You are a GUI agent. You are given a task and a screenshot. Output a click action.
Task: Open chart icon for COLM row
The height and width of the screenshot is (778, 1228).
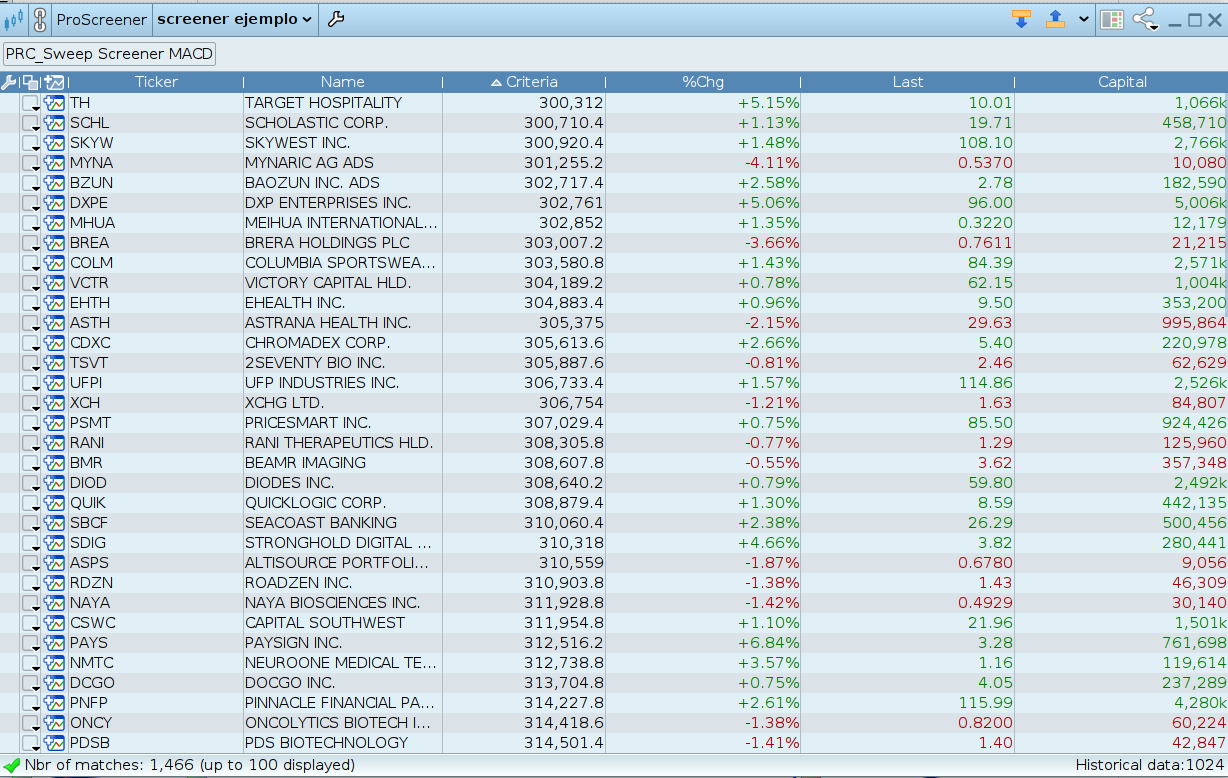click(x=55, y=263)
